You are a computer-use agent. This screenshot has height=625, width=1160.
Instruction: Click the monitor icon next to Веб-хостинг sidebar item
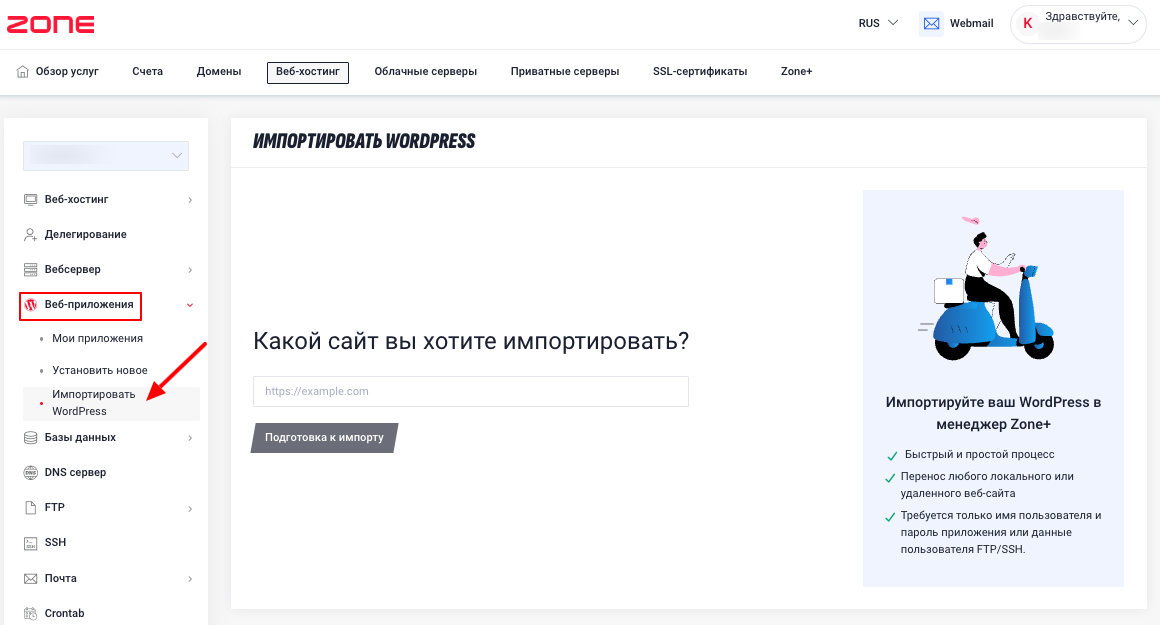coord(30,200)
